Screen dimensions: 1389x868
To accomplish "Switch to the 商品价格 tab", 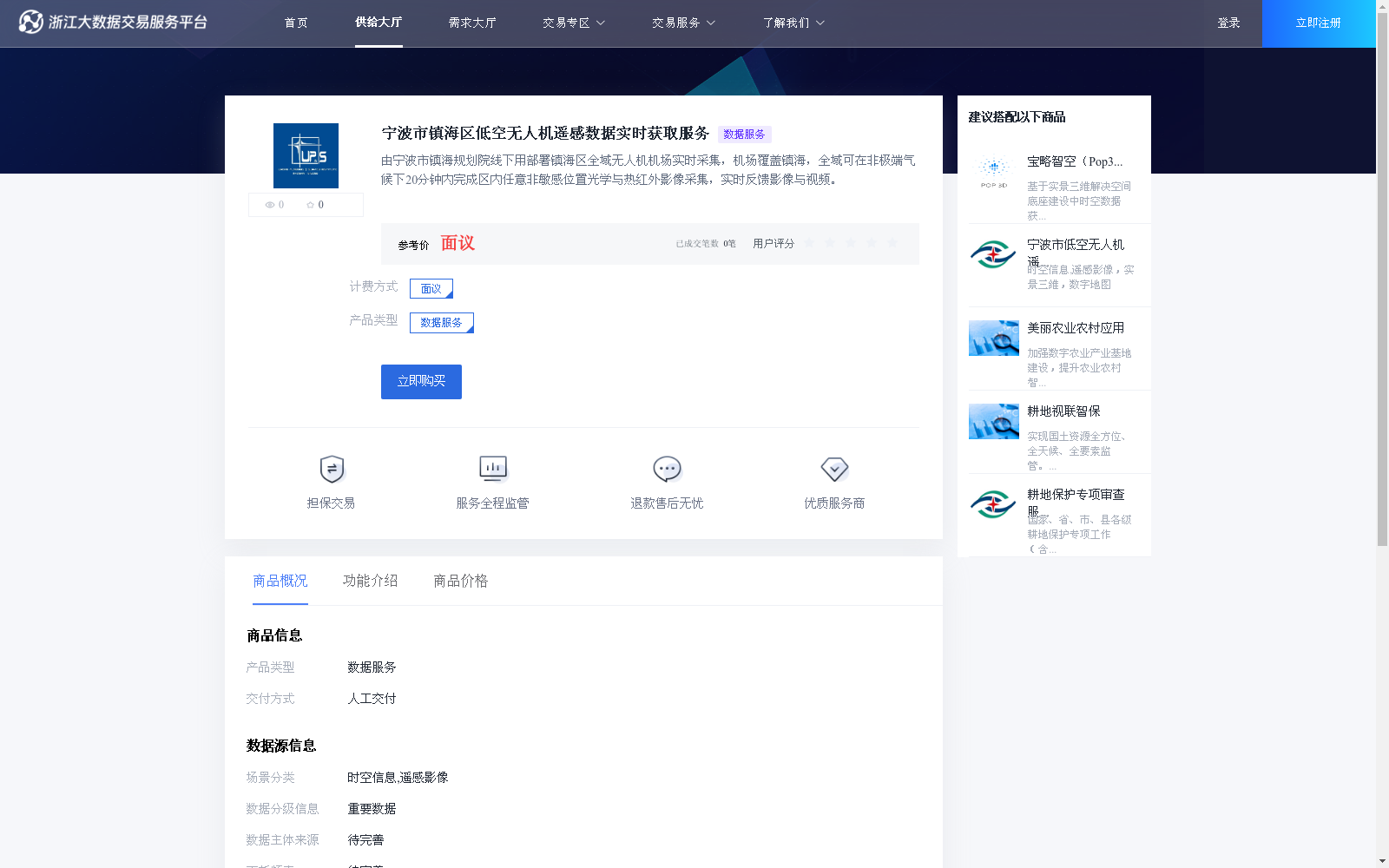I will click(461, 581).
